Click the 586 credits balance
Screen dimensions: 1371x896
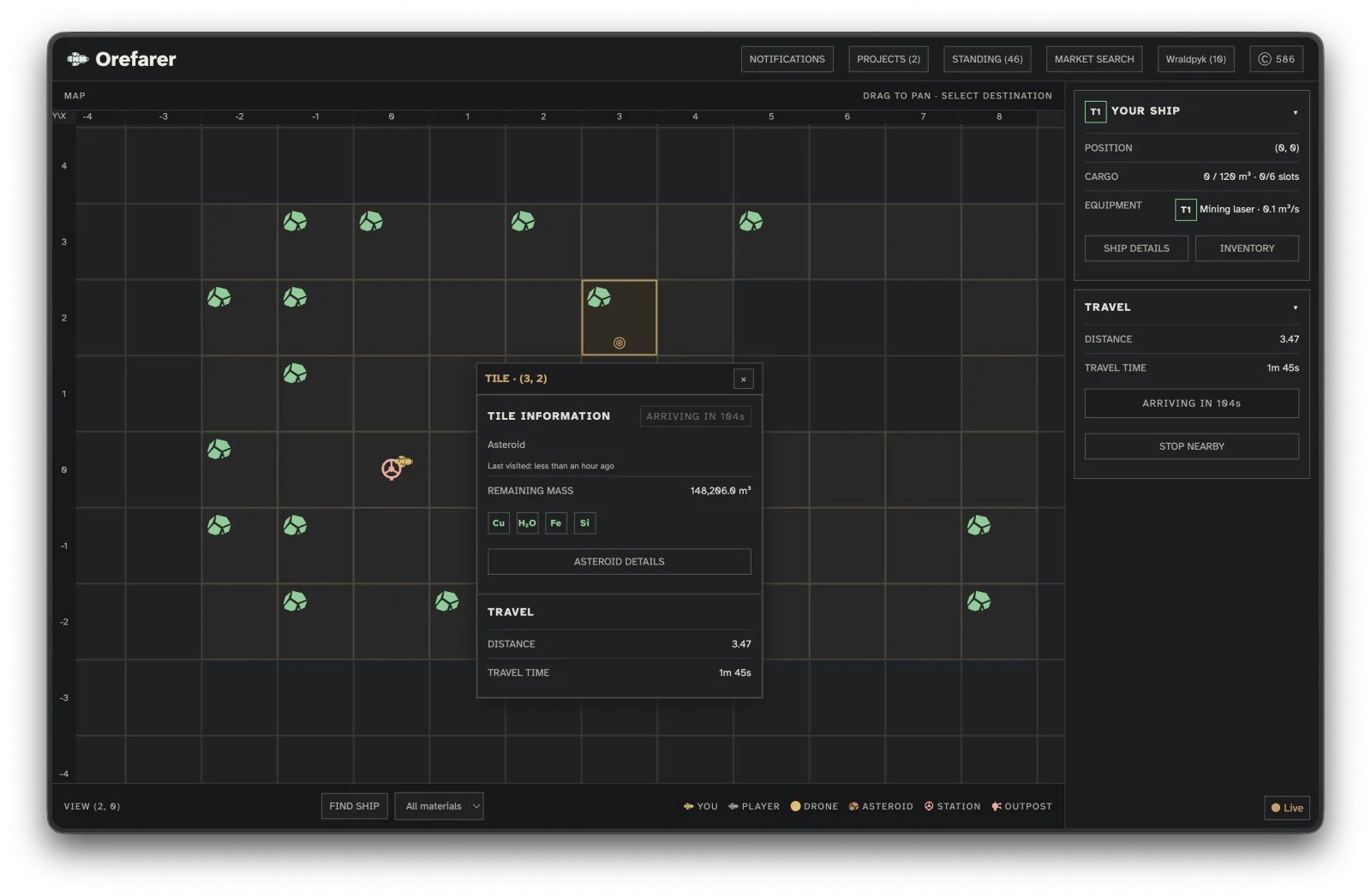1276,59
